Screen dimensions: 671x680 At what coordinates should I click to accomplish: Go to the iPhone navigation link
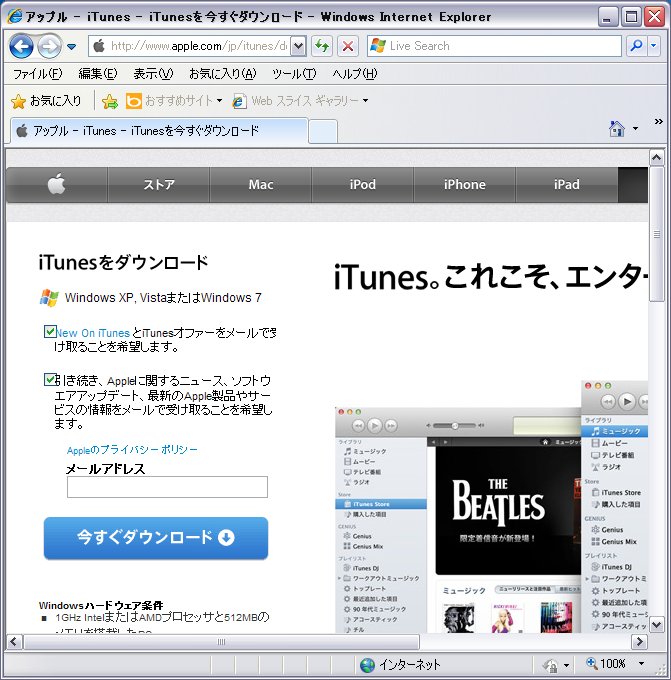coord(465,185)
